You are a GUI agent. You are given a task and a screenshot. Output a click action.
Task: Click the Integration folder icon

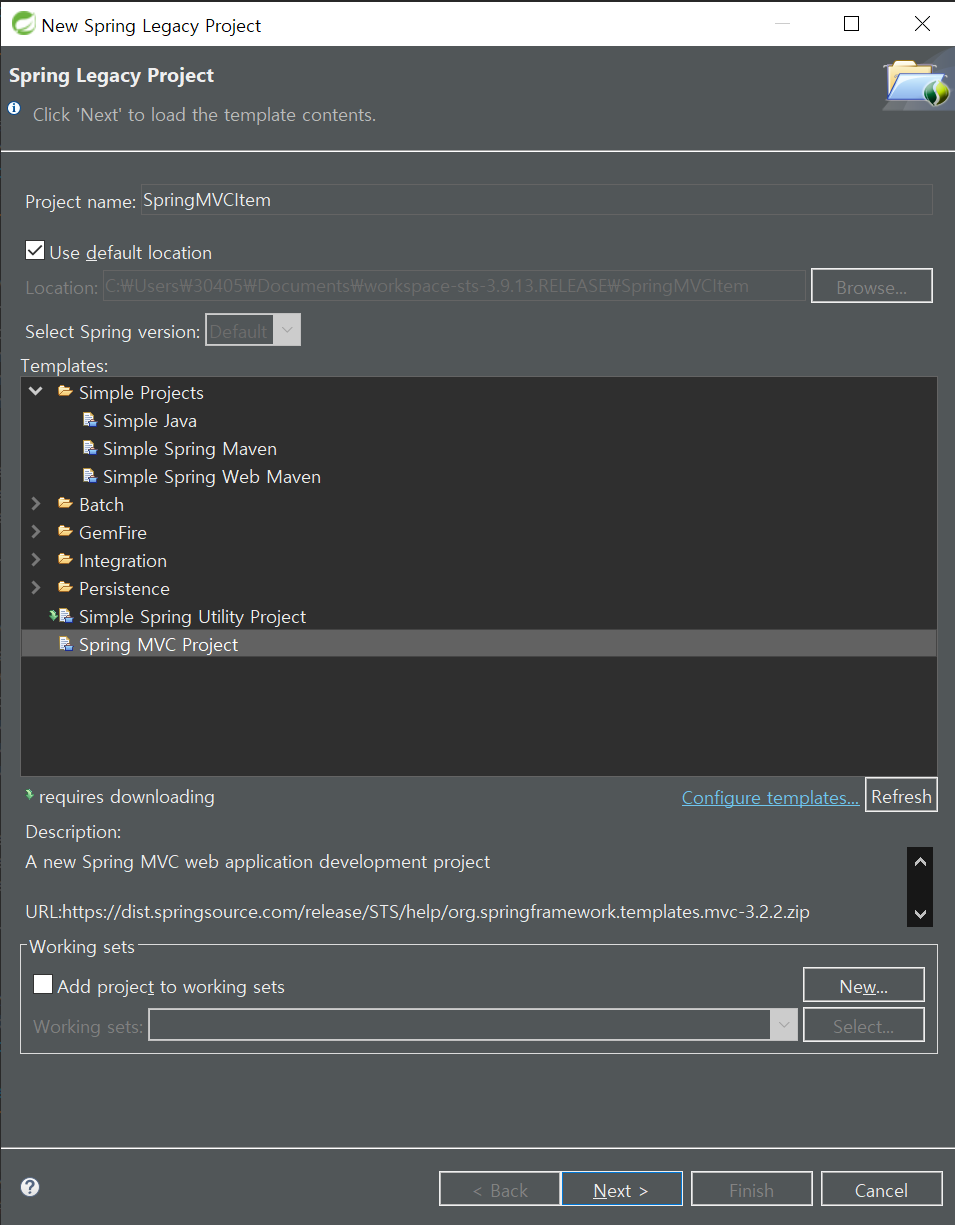point(65,560)
